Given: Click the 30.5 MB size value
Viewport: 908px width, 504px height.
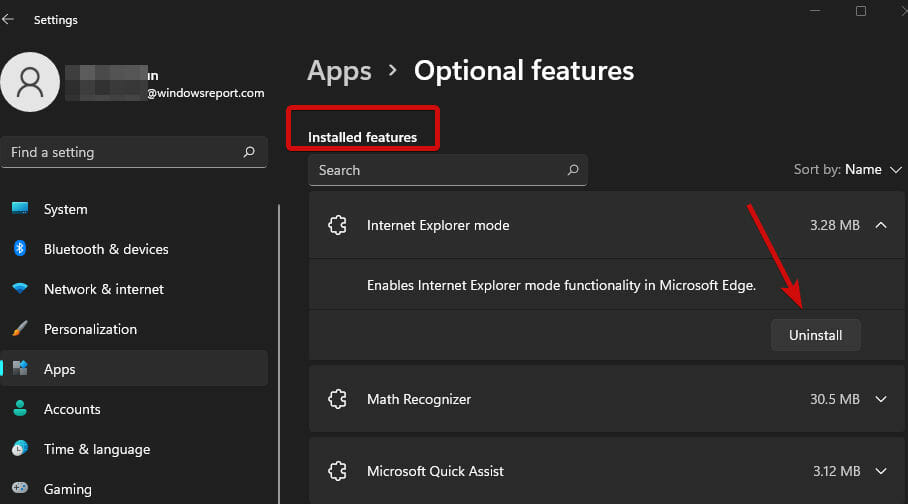Looking at the screenshot, I should coord(834,399).
